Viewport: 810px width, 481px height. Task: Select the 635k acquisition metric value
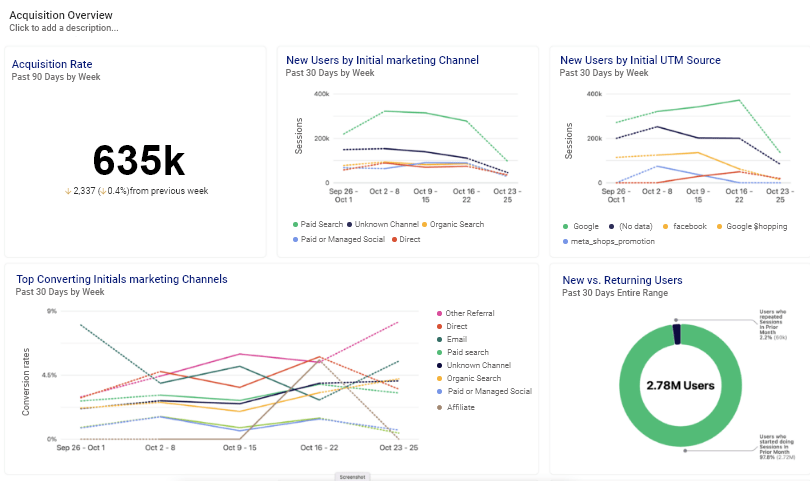click(138, 160)
